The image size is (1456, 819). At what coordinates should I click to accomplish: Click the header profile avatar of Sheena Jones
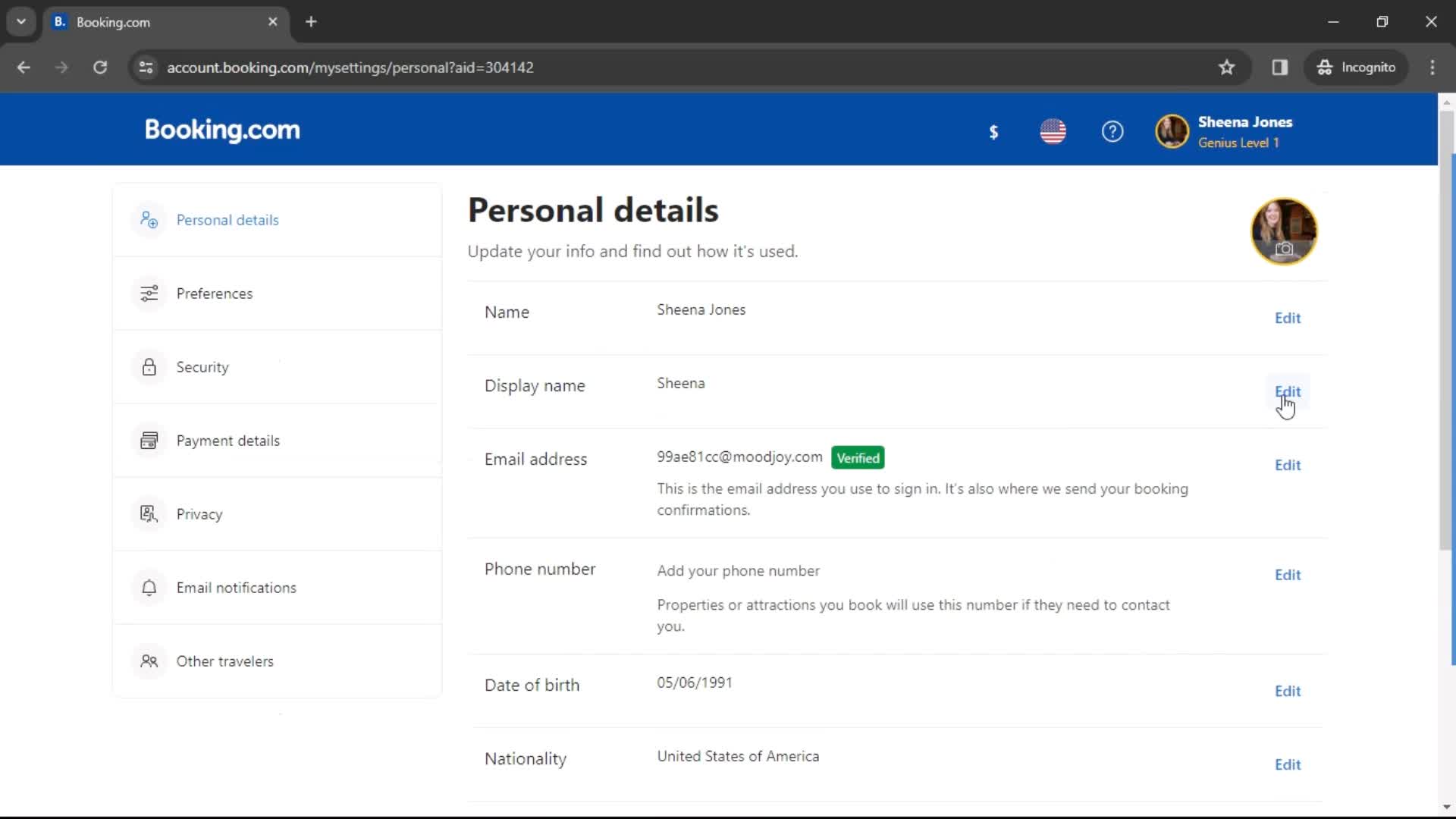[x=1172, y=131]
